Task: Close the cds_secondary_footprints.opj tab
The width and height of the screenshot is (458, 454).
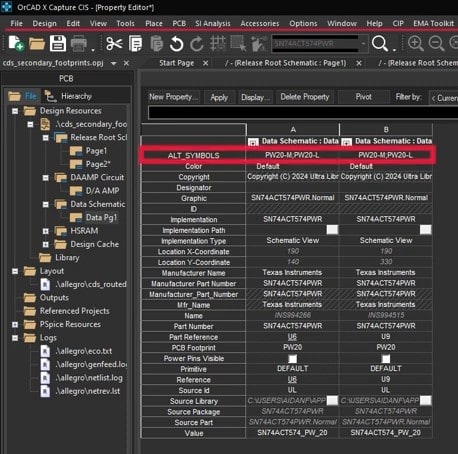Action: pos(126,63)
